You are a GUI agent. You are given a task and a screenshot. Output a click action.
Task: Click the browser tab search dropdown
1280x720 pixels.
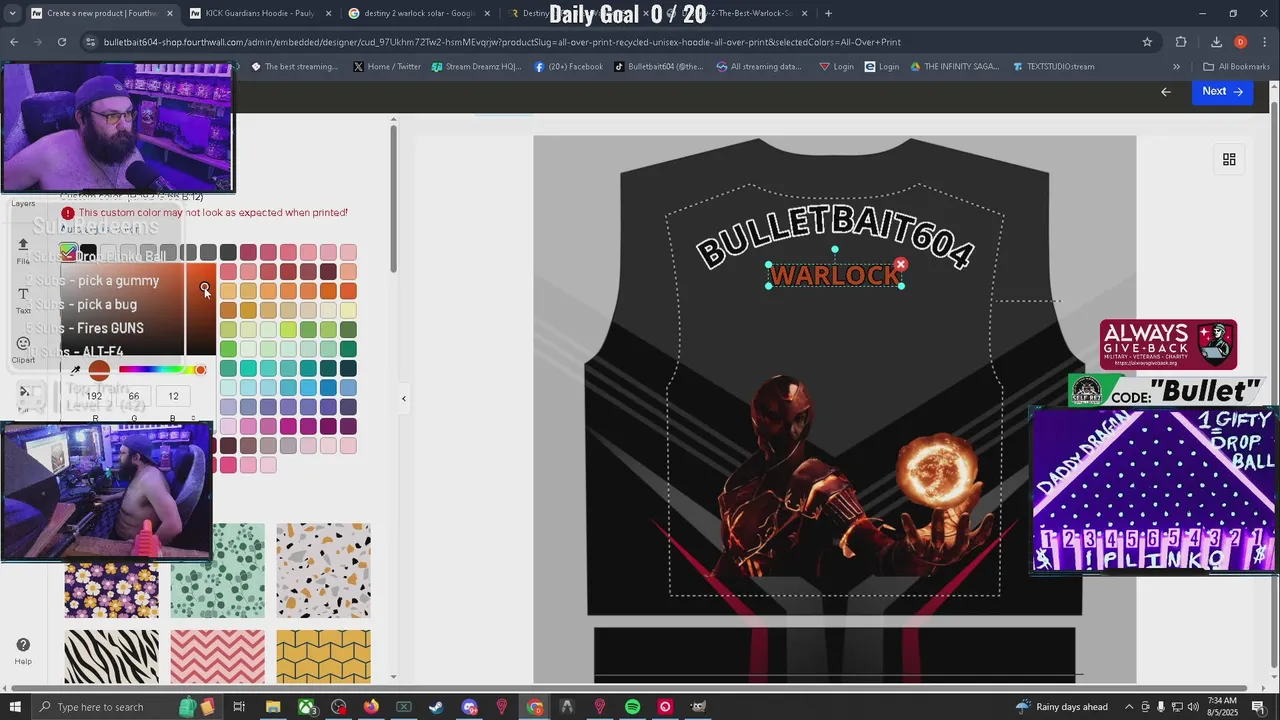[x=13, y=13]
